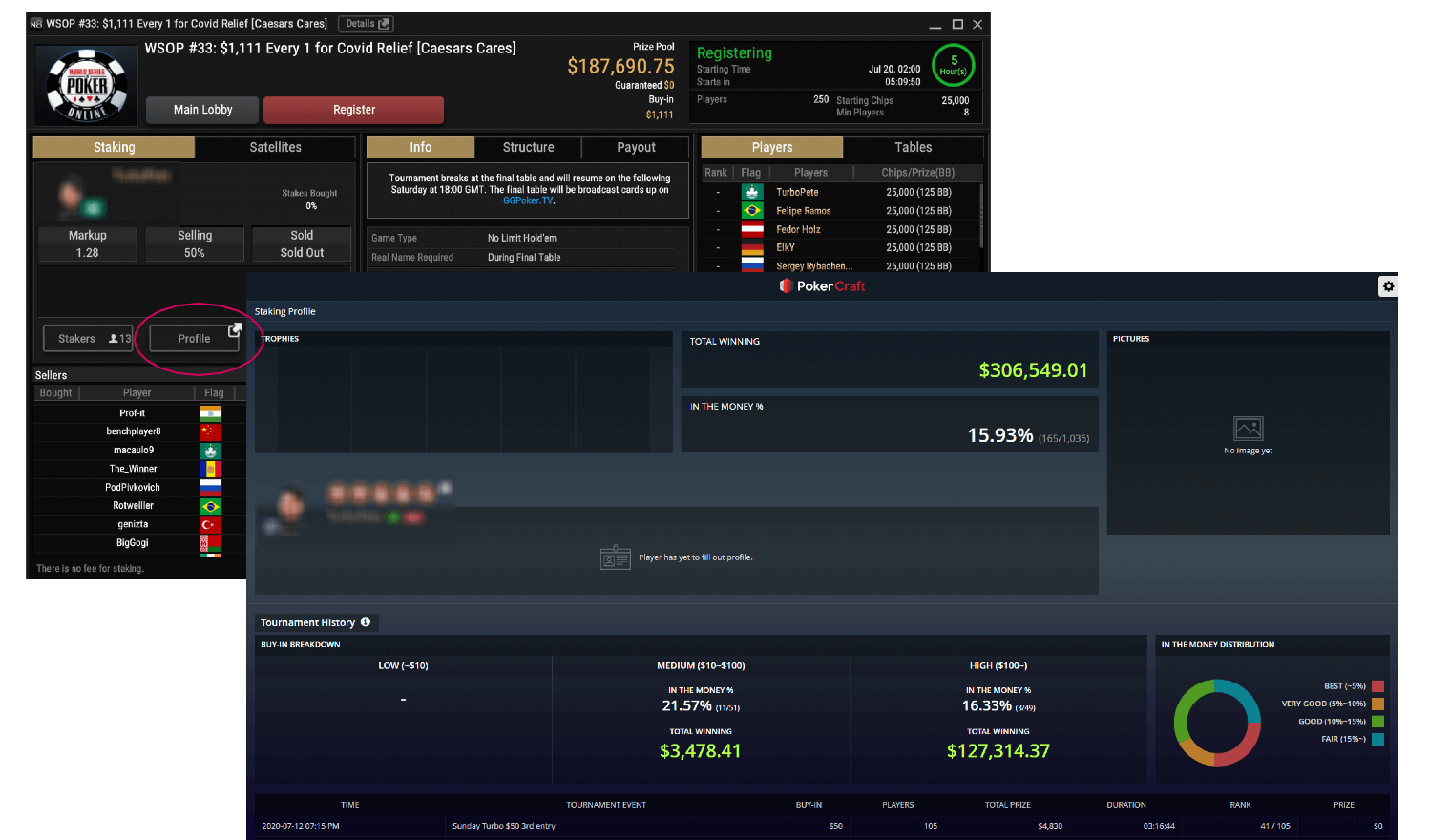Click the Sunday Turbo $50 3rd entry row
The width and height of the screenshot is (1429, 840).
coord(821,826)
